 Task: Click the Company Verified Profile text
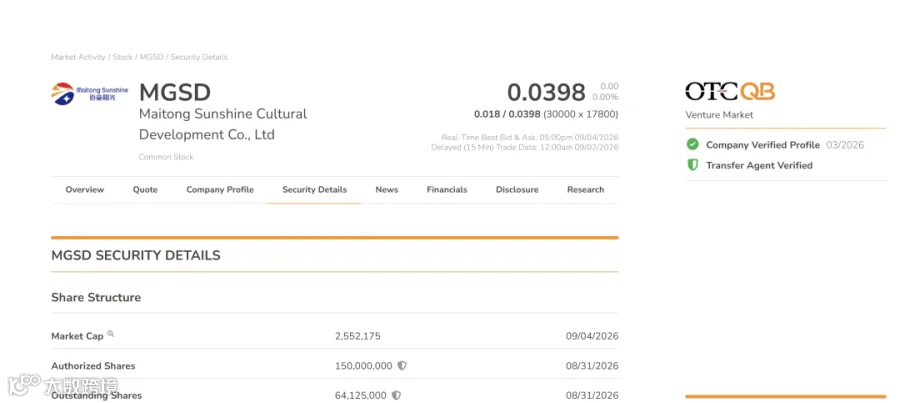pyautogui.click(x=763, y=145)
